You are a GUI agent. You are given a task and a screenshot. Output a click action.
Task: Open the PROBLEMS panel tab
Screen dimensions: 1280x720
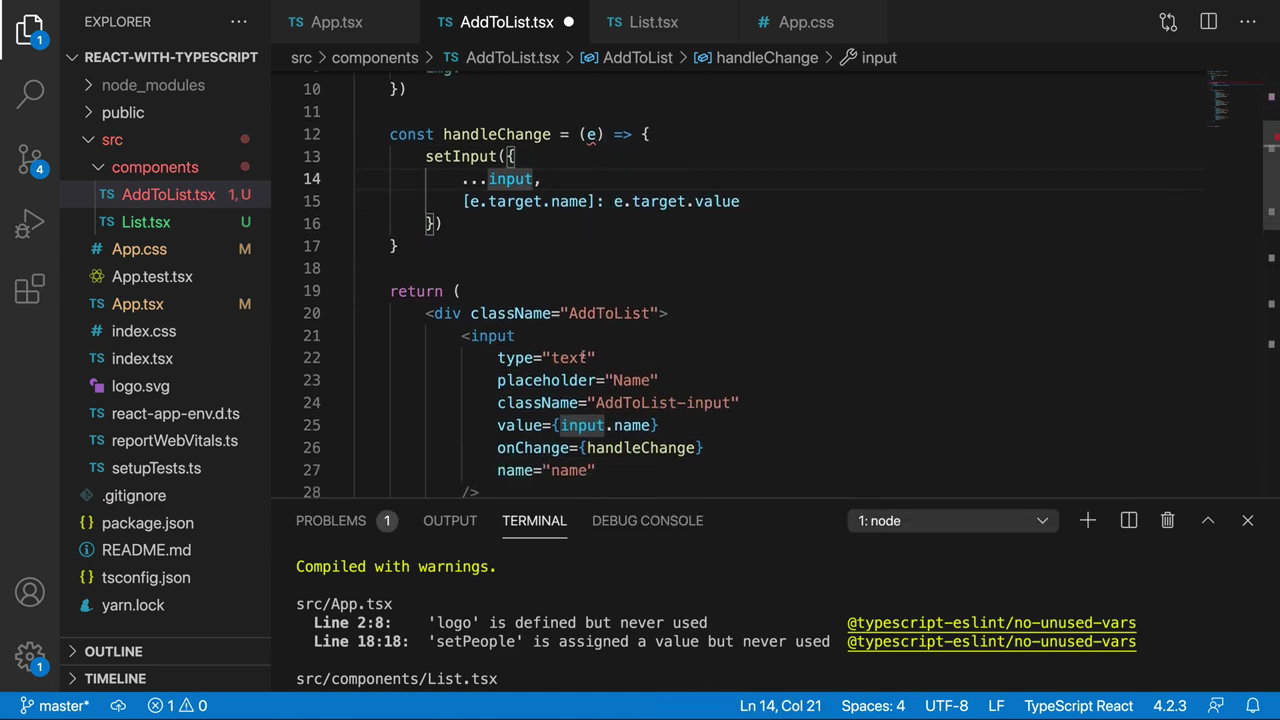click(x=345, y=520)
